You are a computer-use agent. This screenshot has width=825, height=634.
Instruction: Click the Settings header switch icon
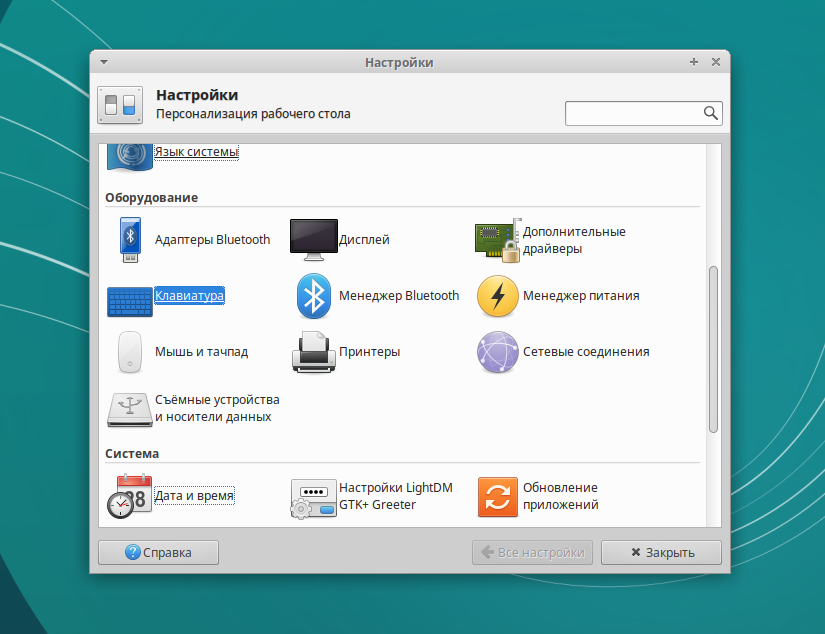120,105
